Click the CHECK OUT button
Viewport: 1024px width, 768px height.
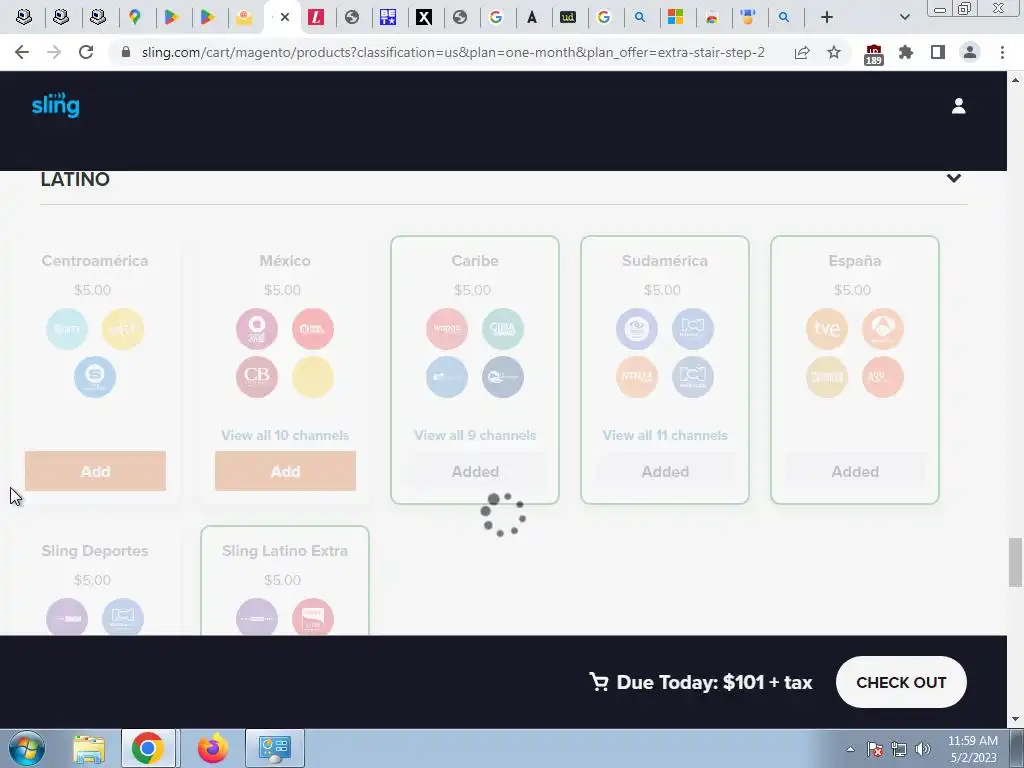point(901,682)
